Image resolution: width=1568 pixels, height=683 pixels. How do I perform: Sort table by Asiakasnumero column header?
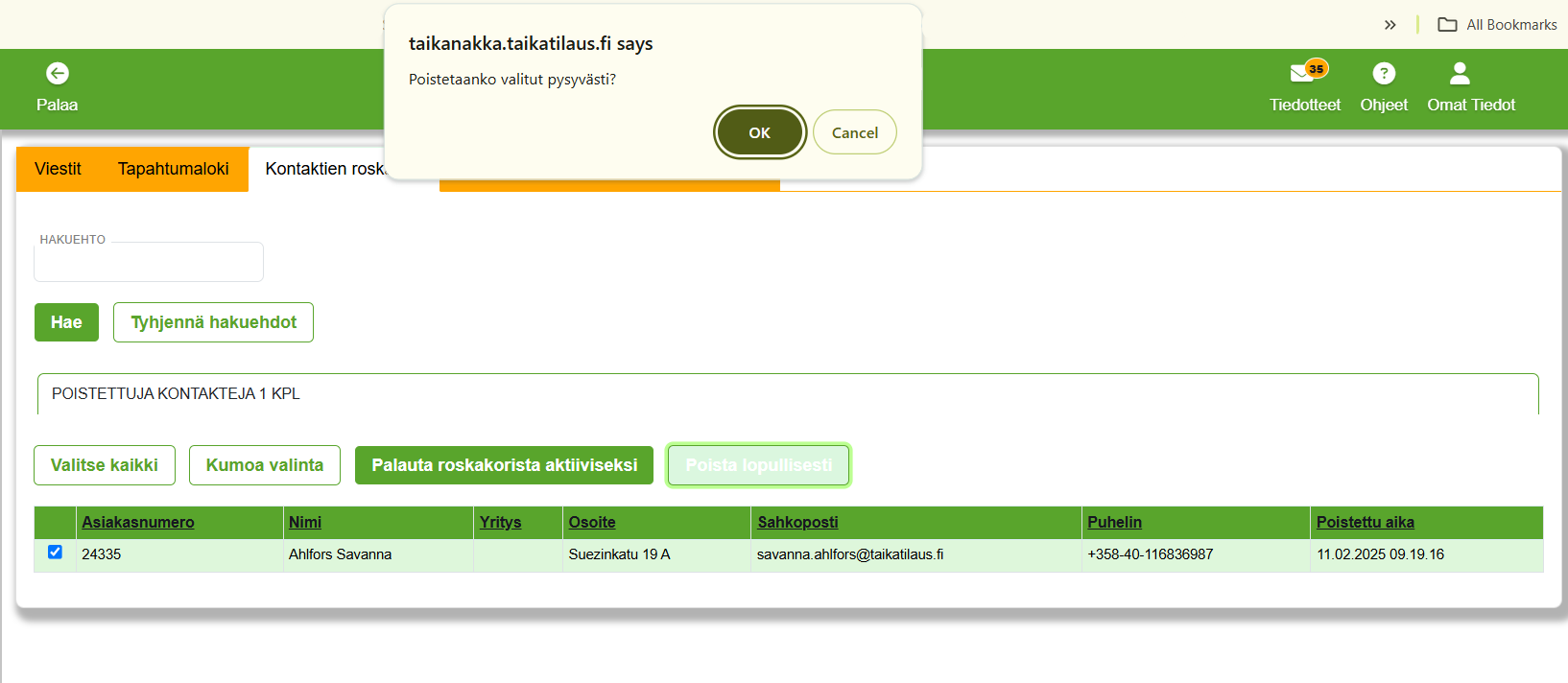(137, 522)
